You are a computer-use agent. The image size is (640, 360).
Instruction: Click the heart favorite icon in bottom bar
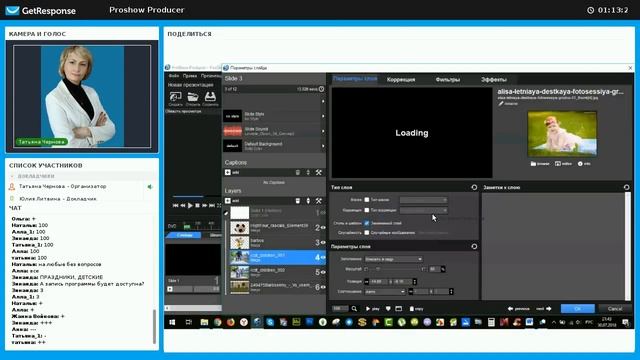(388, 309)
